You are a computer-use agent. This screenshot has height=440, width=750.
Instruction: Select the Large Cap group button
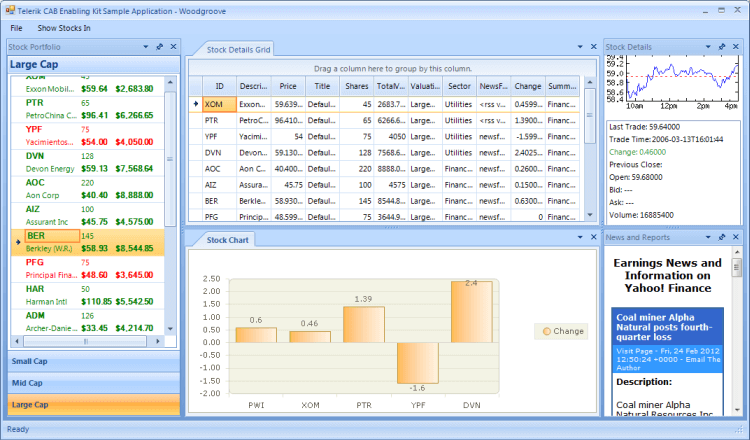pyautogui.click(x=94, y=405)
